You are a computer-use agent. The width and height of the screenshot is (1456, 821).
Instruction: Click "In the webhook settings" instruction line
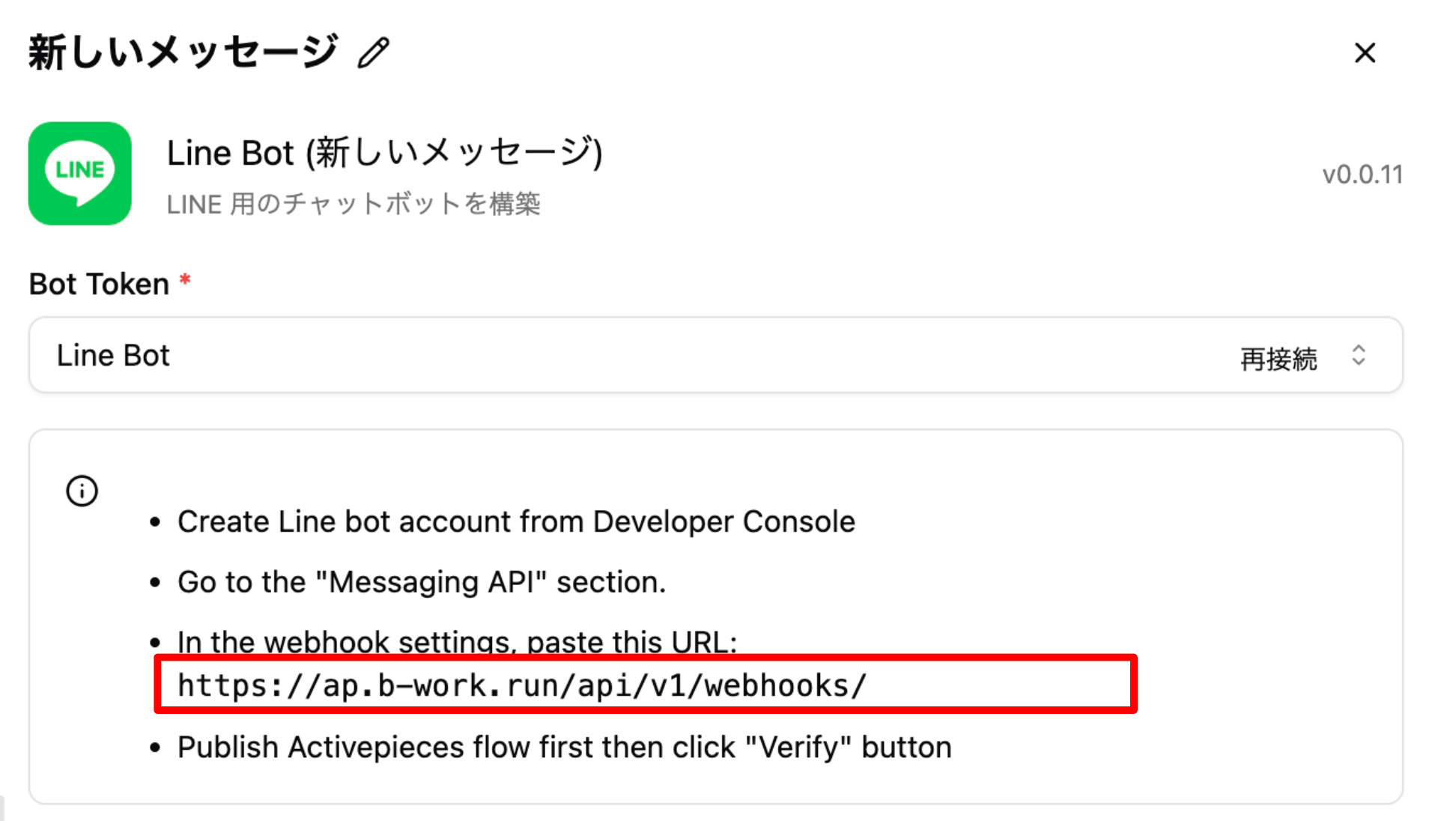tap(457, 642)
